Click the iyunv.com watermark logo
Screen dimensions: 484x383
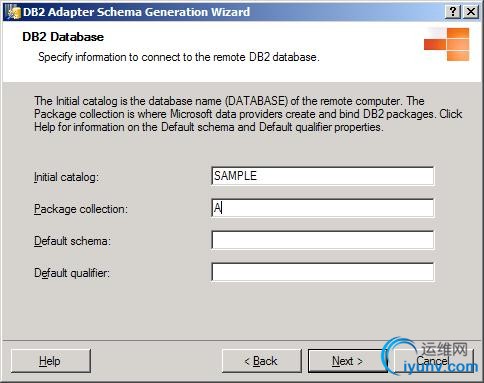pos(430,356)
